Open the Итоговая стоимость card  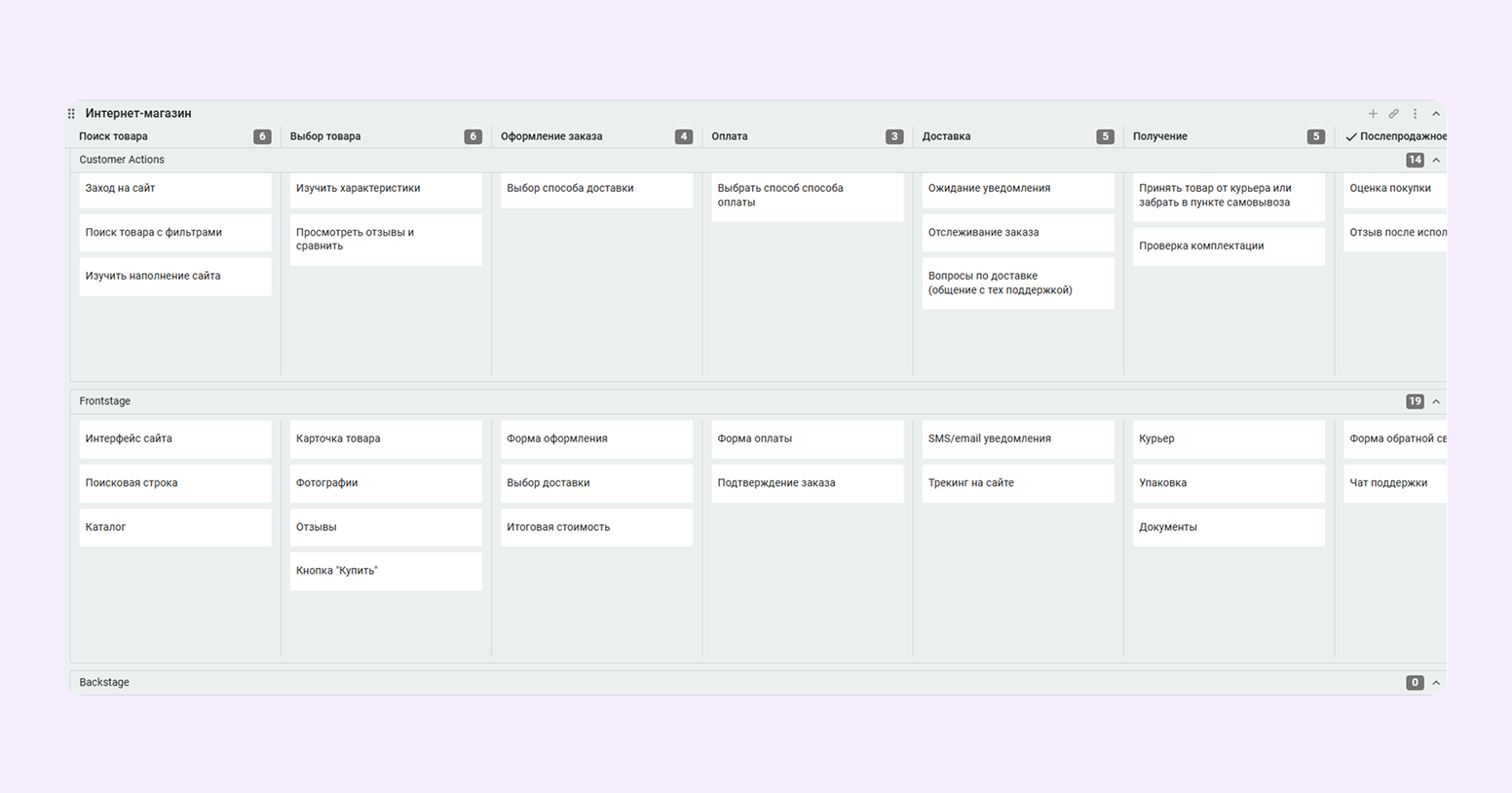tap(597, 527)
